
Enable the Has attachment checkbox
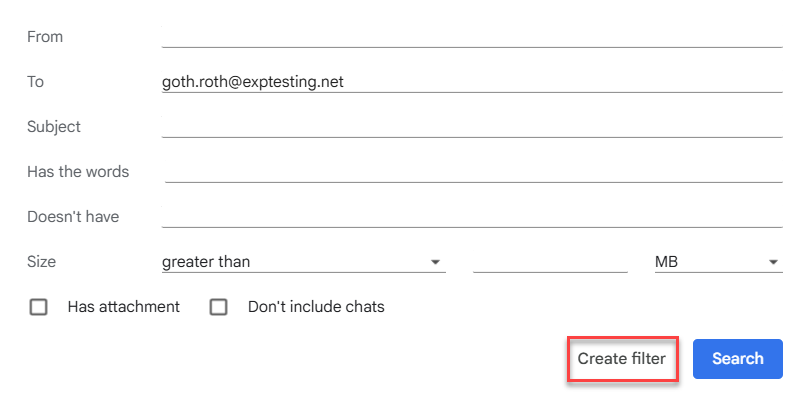[x=39, y=307]
